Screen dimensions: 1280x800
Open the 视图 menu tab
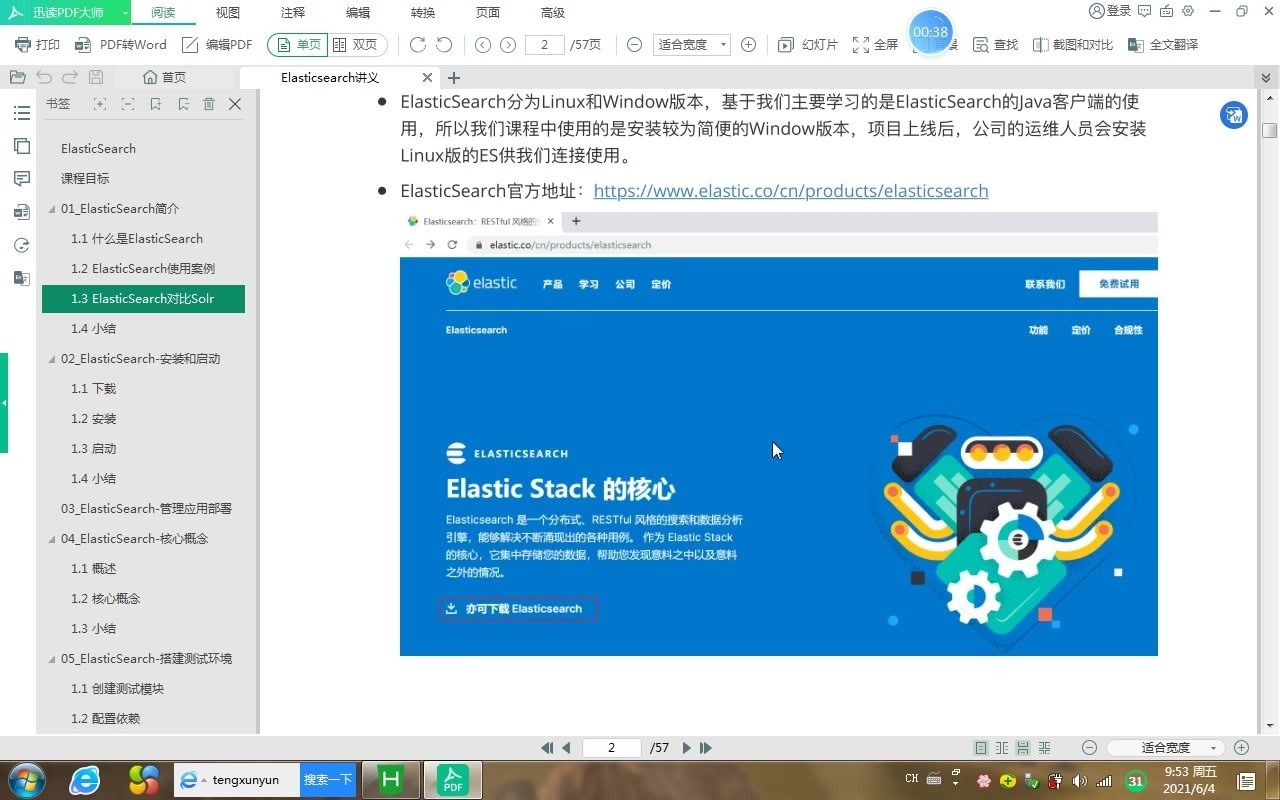228,13
